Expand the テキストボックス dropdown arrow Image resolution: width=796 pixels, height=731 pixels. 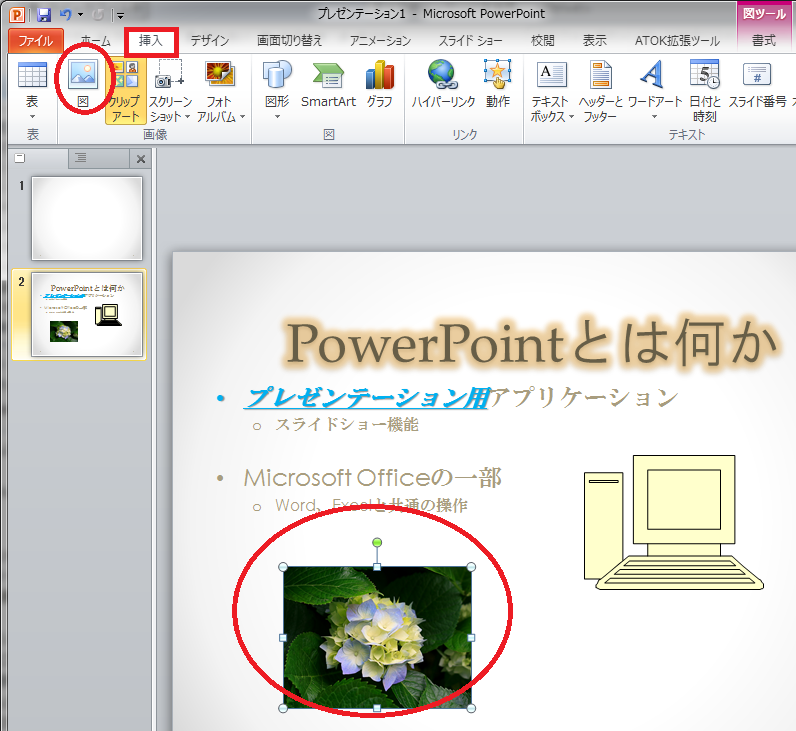[x=572, y=117]
